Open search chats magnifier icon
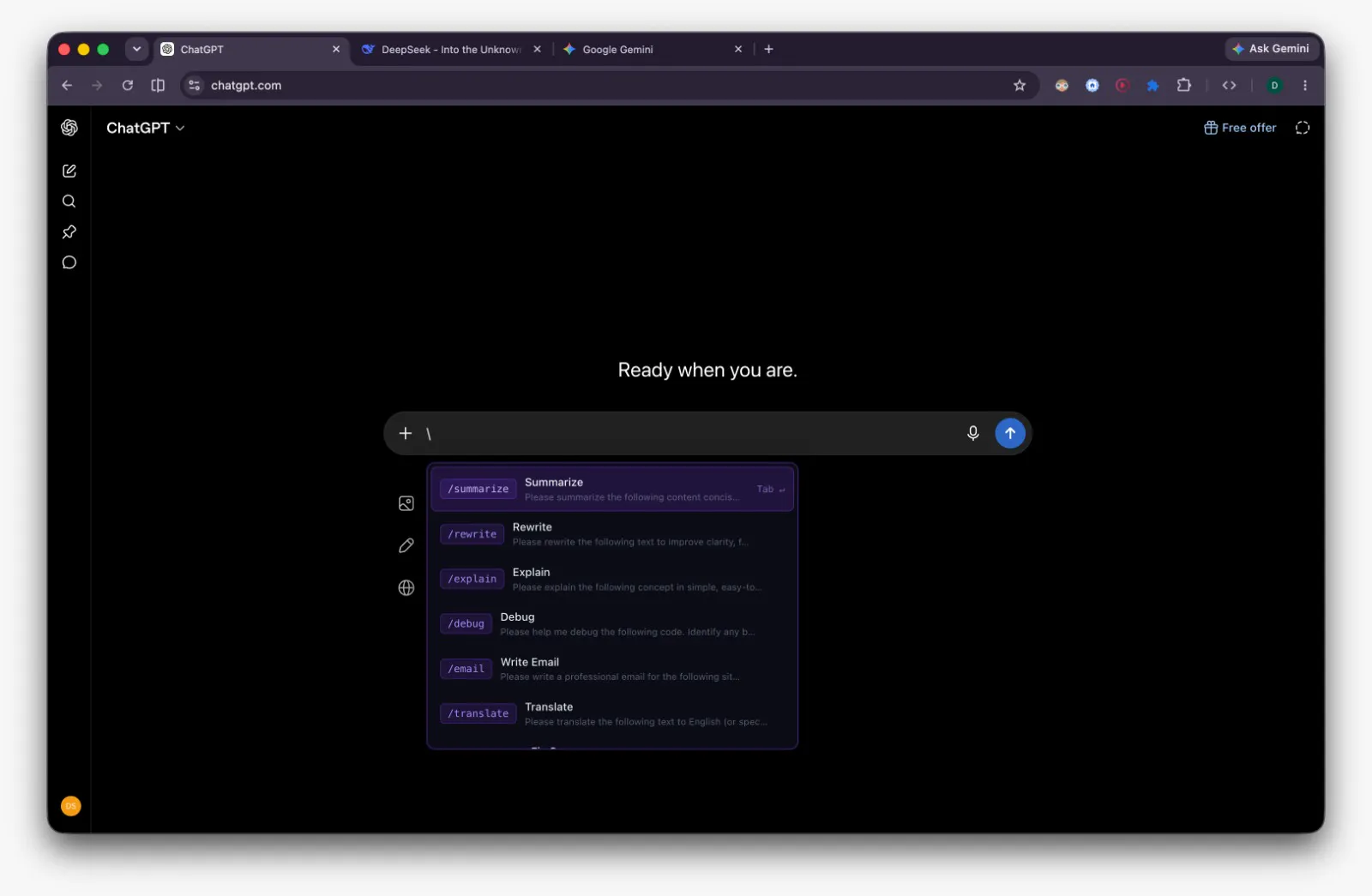Screen dimensions: 1372x896 click(69, 201)
